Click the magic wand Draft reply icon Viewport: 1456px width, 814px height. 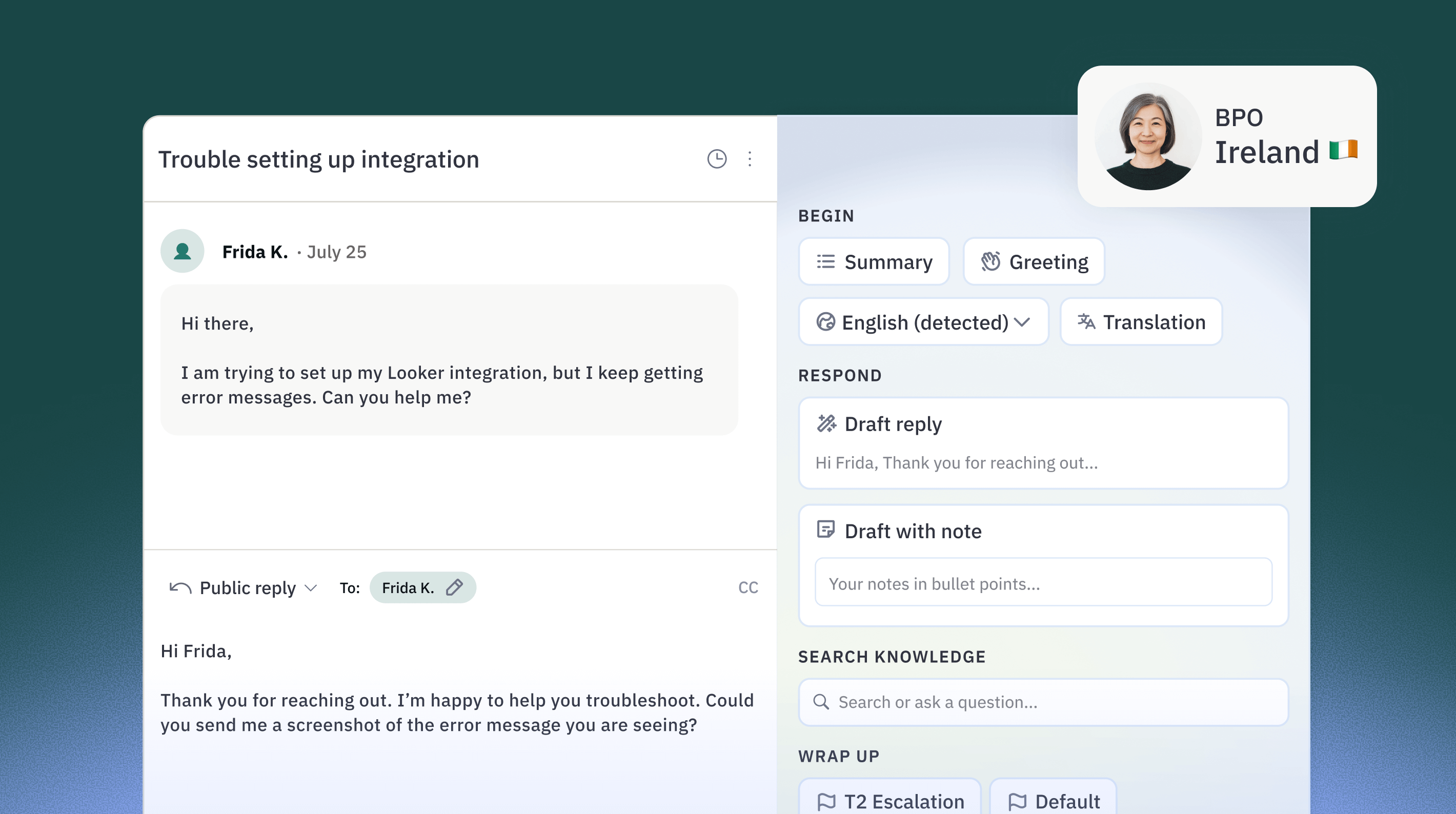point(826,423)
